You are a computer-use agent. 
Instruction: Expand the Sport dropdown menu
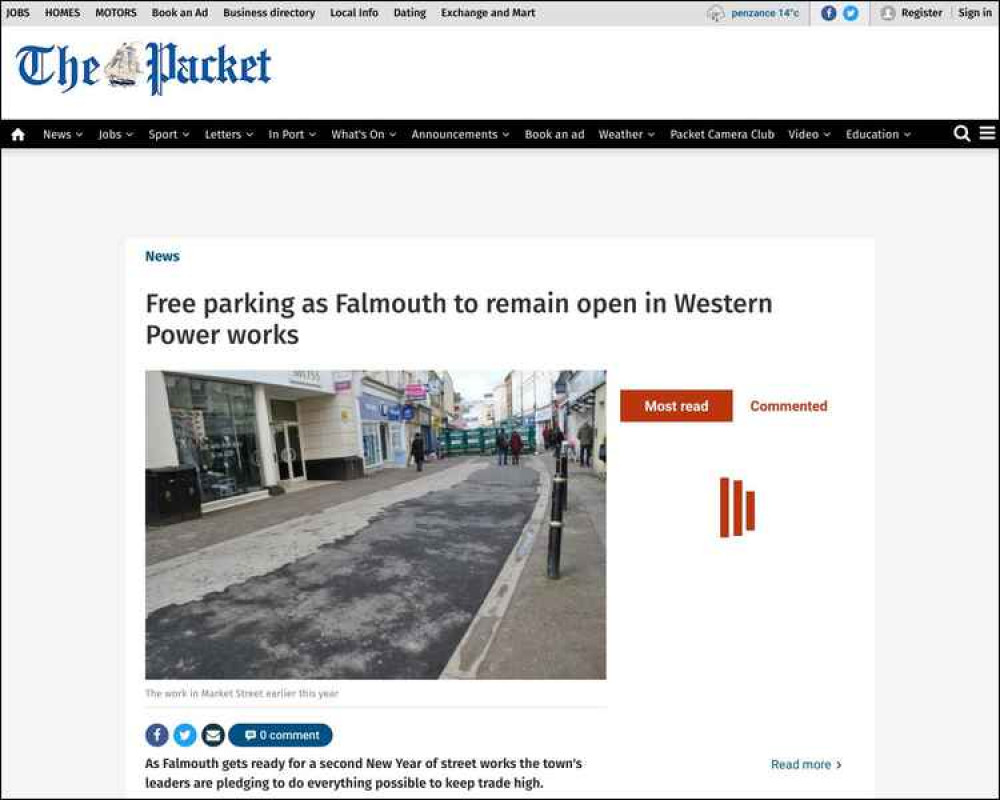[x=168, y=135]
